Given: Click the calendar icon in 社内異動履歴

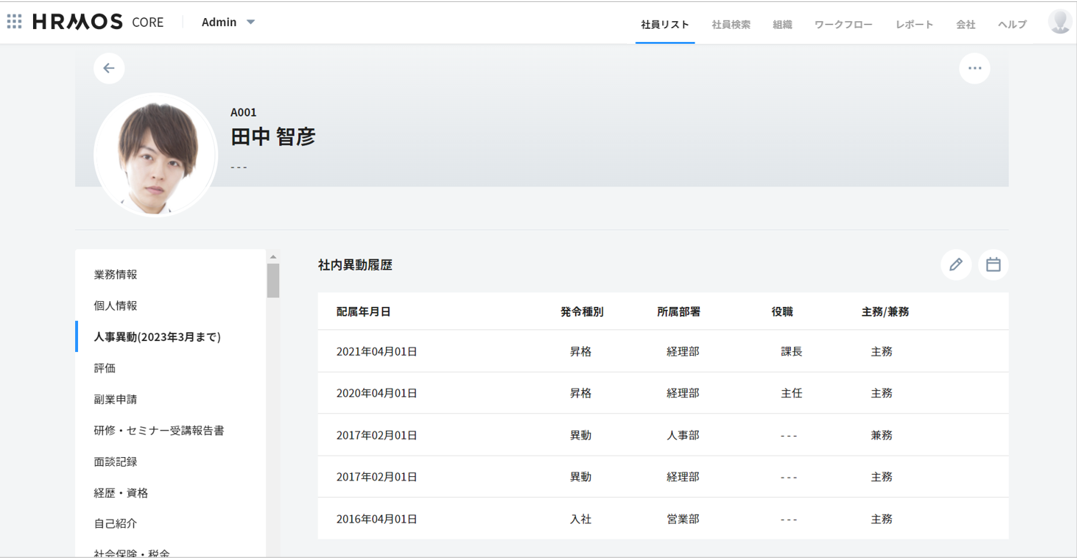Looking at the screenshot, I should 993,265.
